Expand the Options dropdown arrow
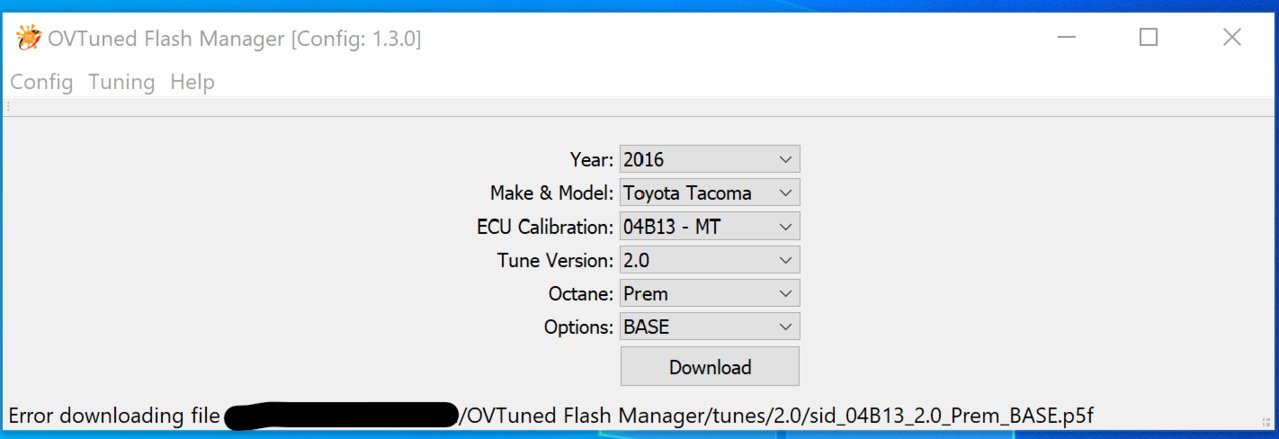1279x439 pixels. point(786,327)
